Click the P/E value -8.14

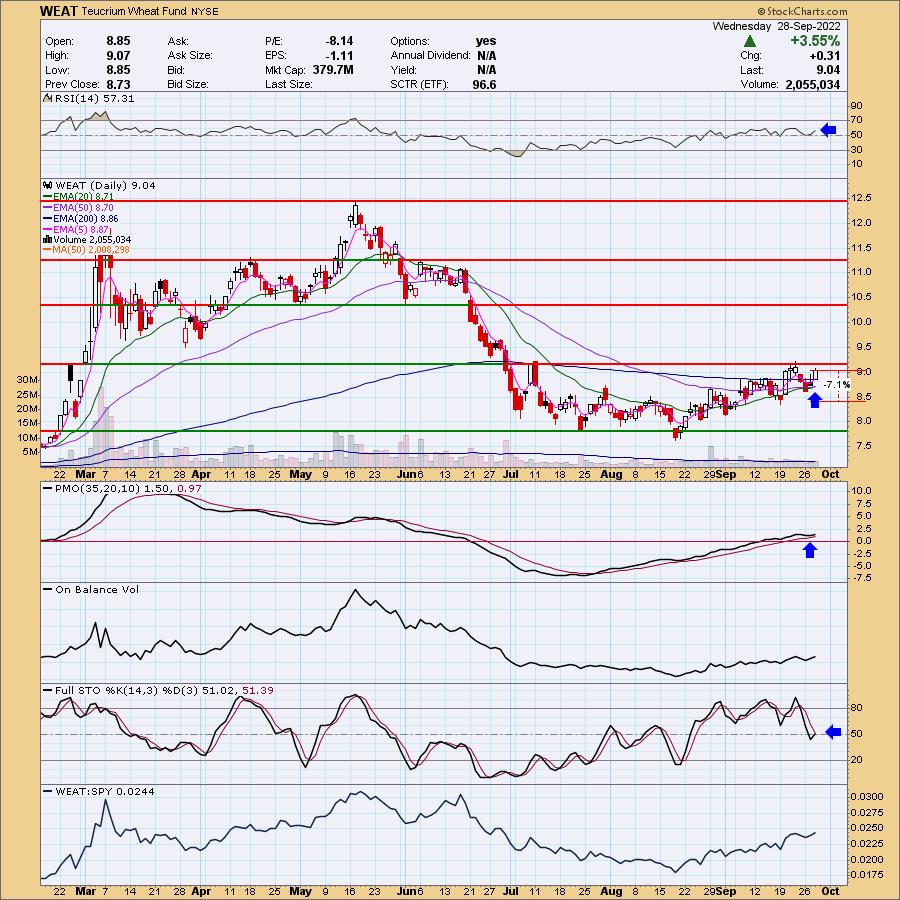(x=339, y=41)
